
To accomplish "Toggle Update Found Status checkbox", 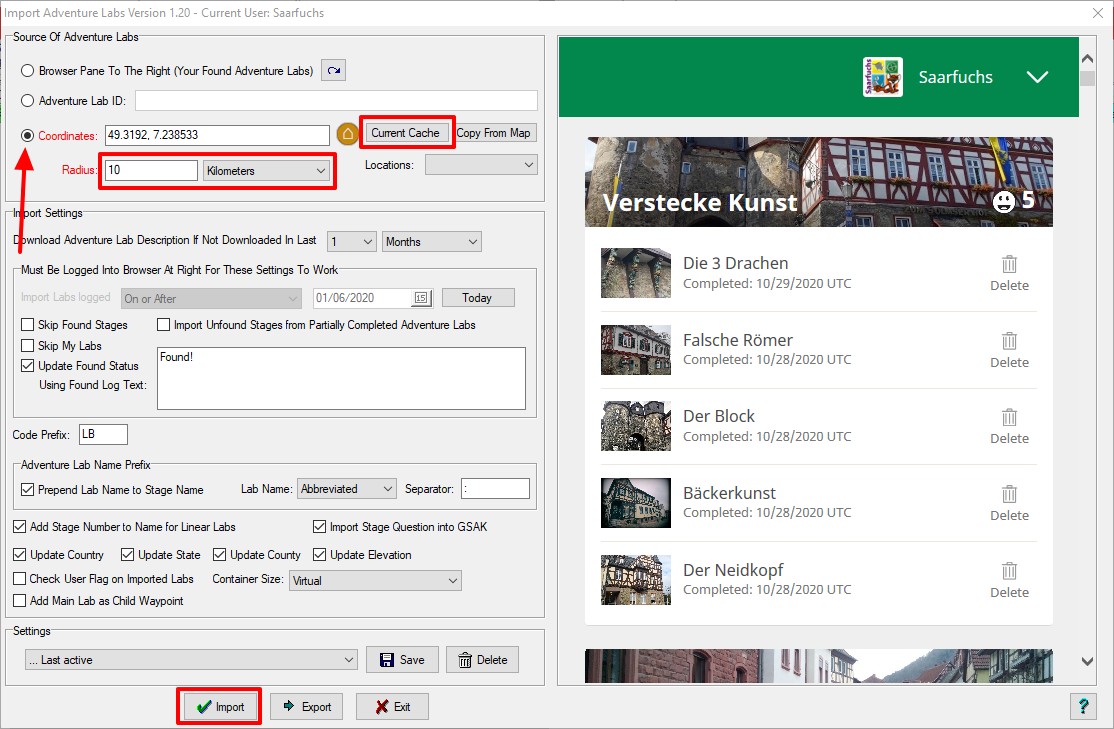I will 28,365.
